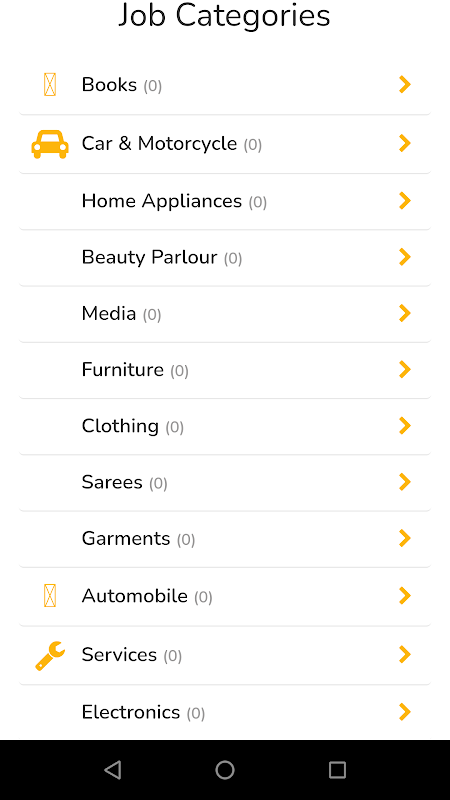
Task: Tap the Android back navigation icon
Action: (112, 769)
